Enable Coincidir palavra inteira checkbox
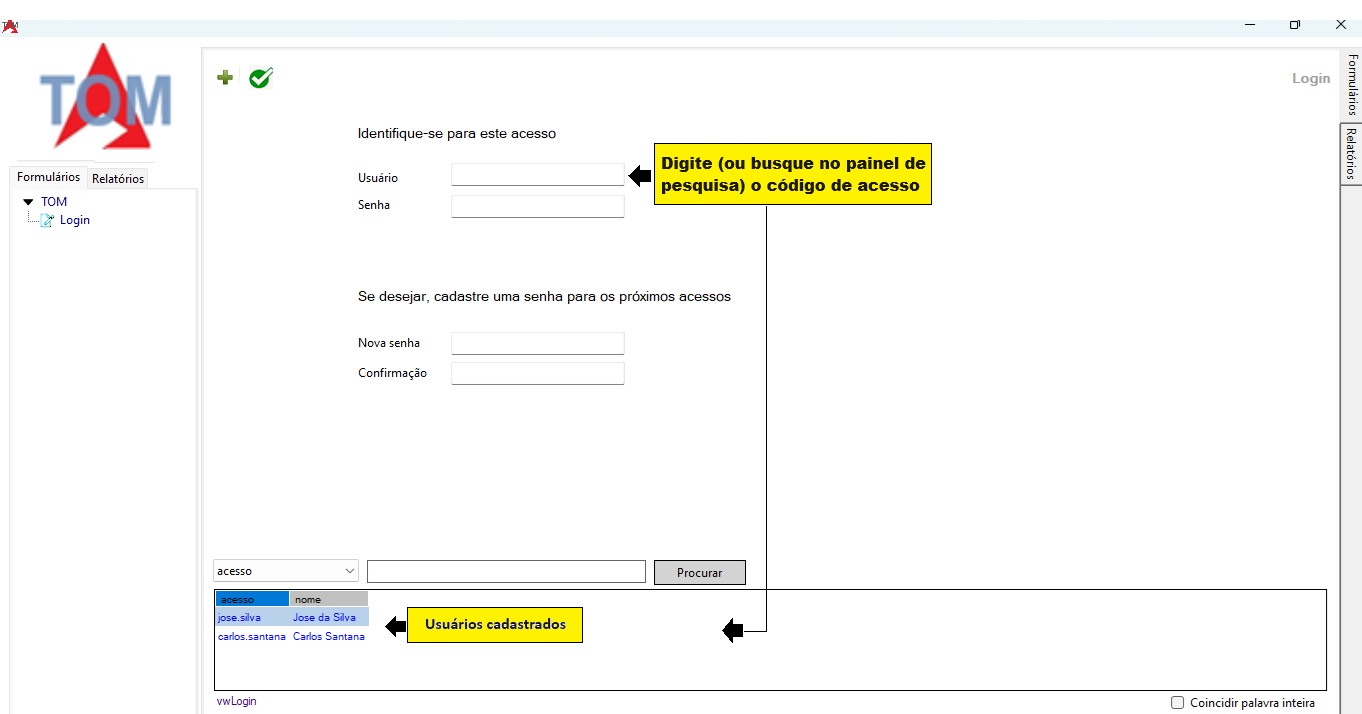 coord(1177,703)
